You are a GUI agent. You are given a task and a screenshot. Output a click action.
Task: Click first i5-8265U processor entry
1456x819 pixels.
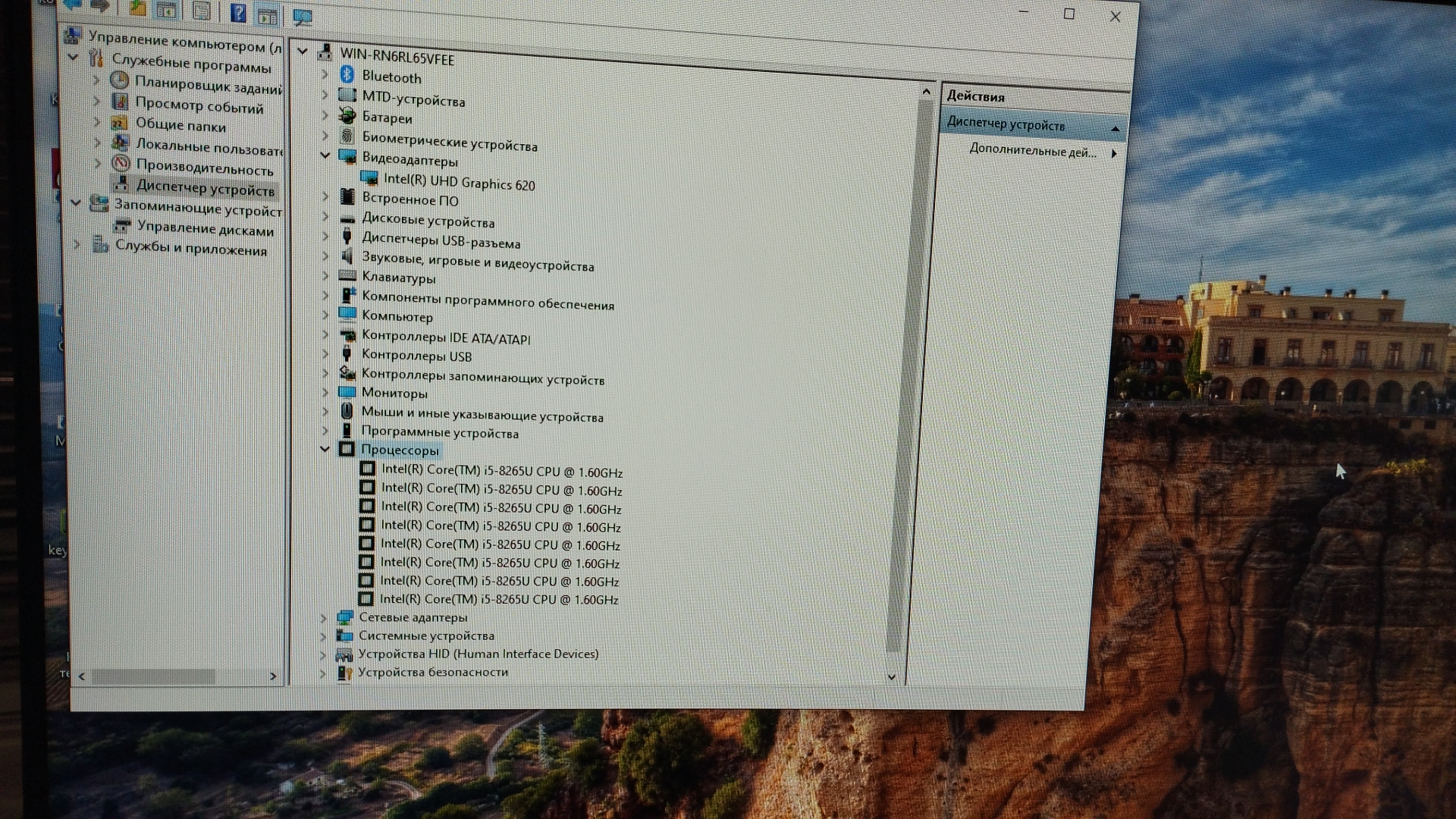pyautogui.click(x=501, y=471)
